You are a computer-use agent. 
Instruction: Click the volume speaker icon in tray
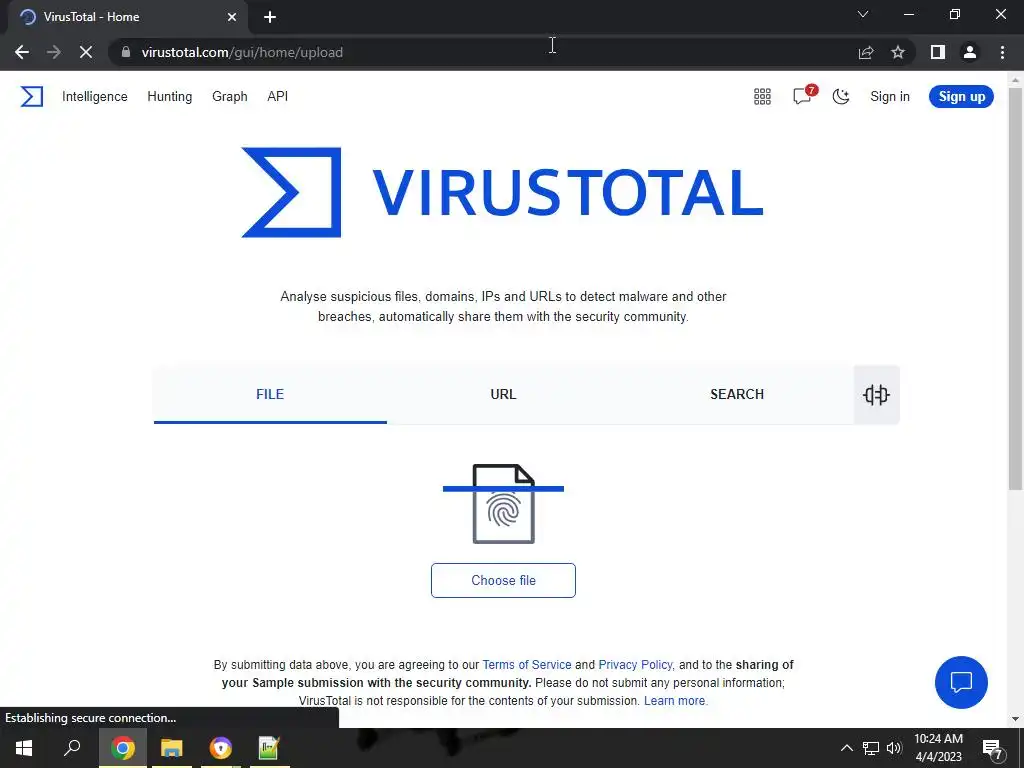click(x=894, y=748)
